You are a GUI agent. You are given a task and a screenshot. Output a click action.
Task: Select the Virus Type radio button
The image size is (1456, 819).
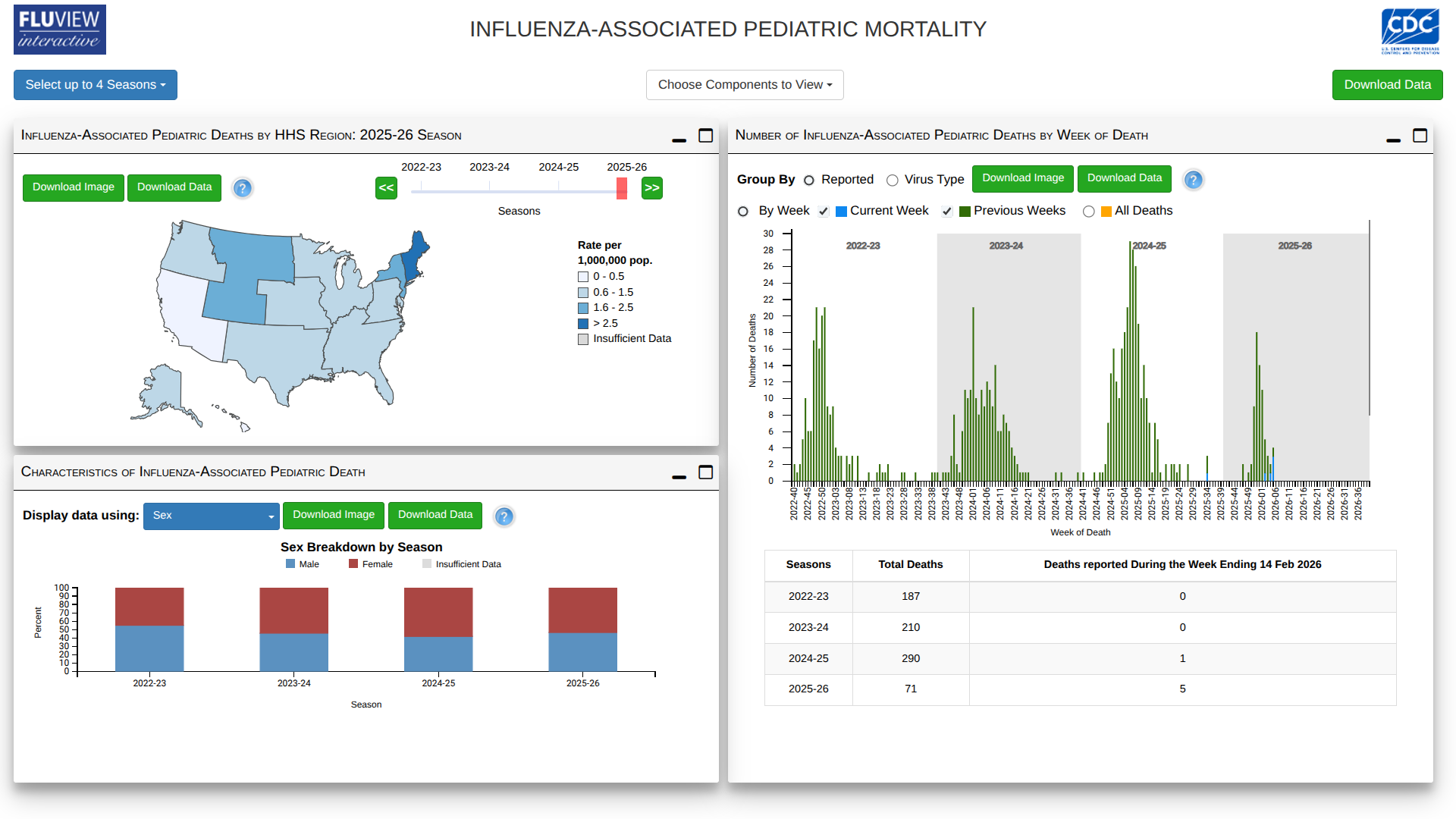click(893, 180)
